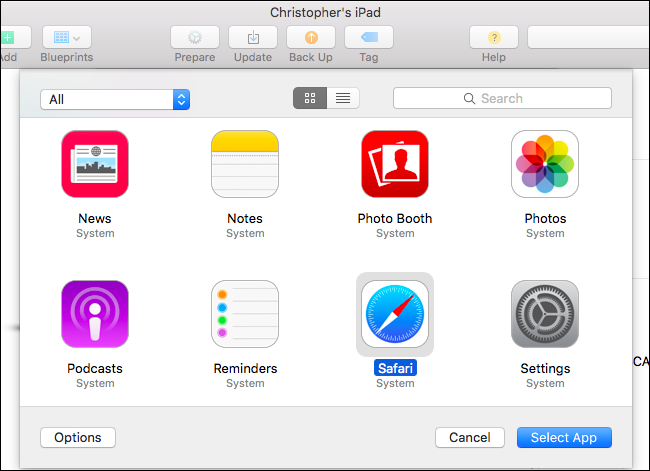Click the Photos name label
Viewport: 650px width, 471px height.
point(545,219)
